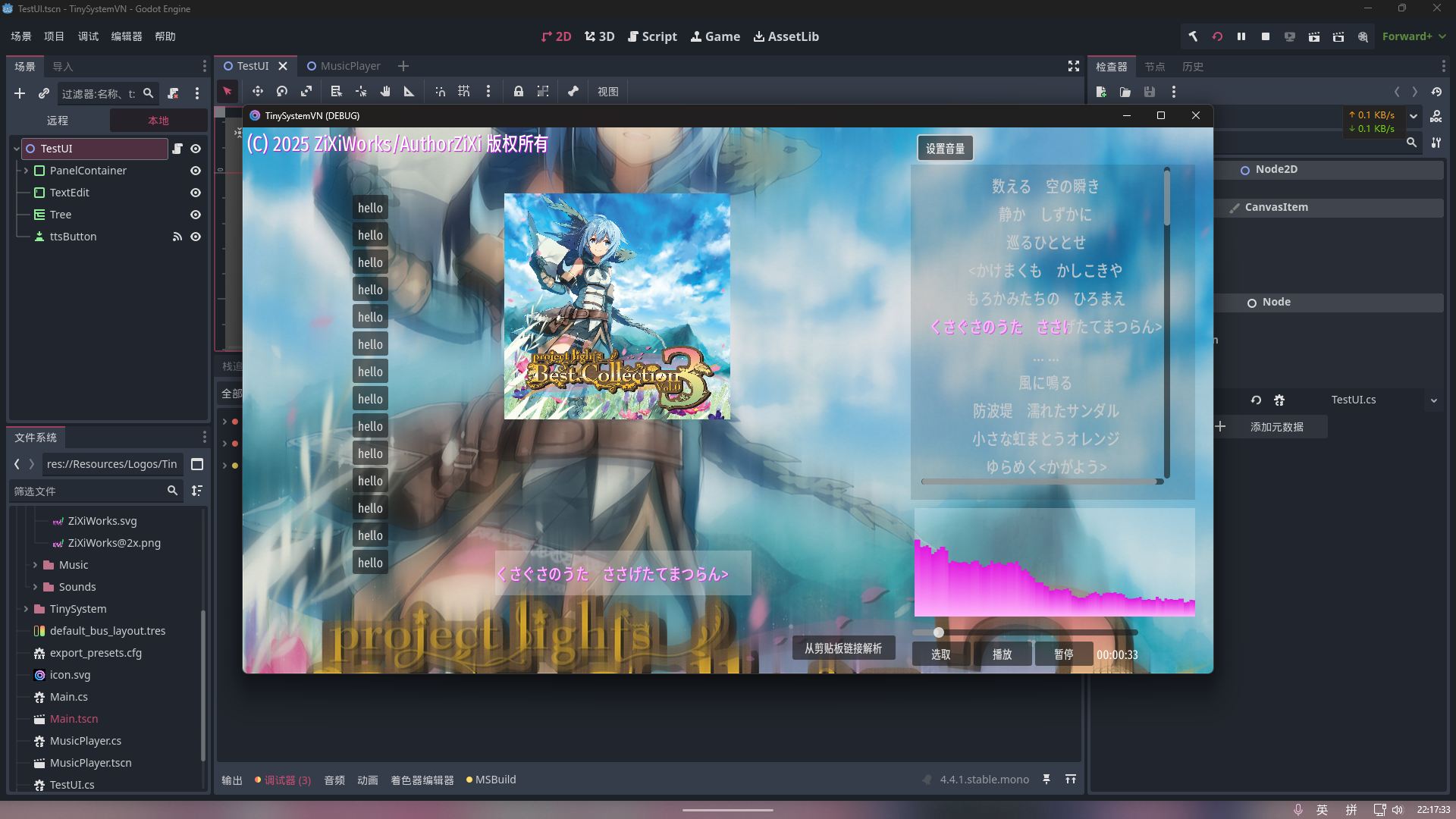1456x819 pixels.
Task: Activate the Pan tool (hand icon)
Action: [385, 91]
